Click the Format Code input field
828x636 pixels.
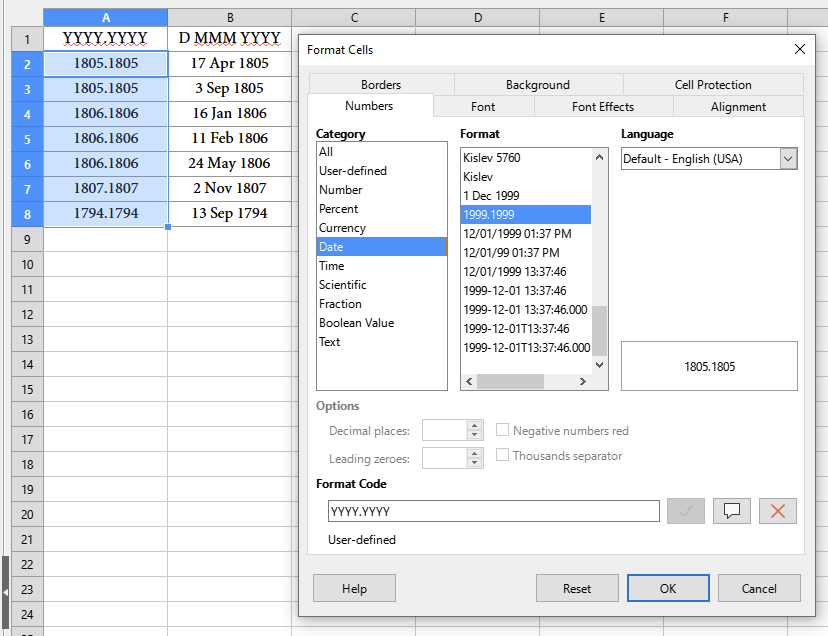[x=493, y=511]
